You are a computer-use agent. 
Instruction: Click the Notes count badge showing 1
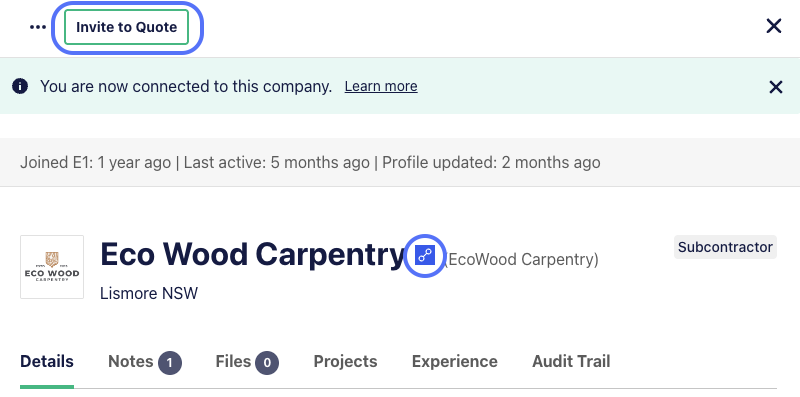pos(170,363)
